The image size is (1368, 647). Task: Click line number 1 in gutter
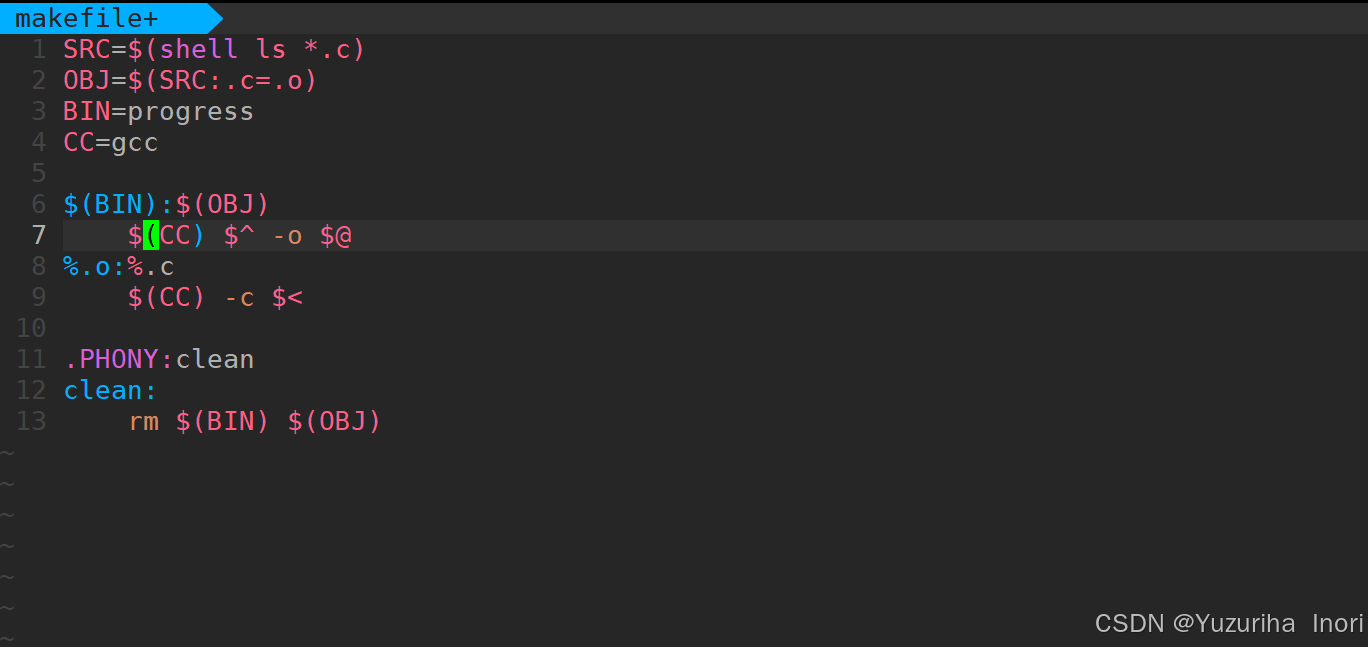point(38,49)
